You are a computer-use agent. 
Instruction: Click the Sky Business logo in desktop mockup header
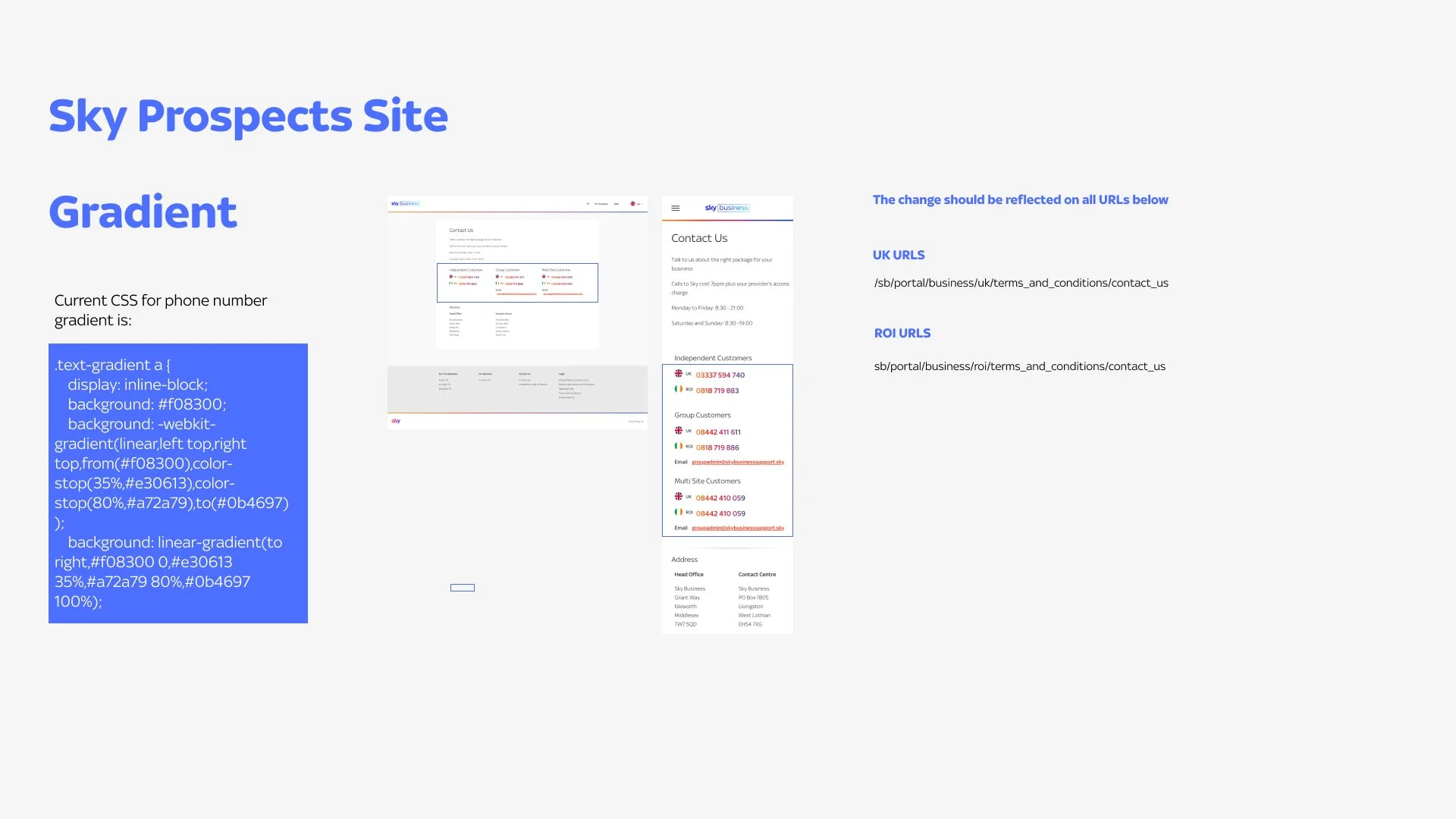(405, 203)
